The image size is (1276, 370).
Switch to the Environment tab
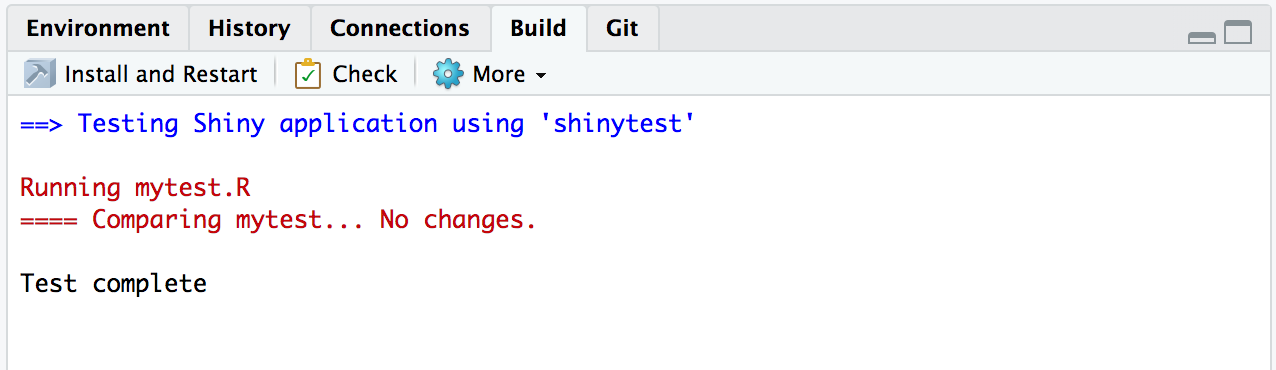point(98,28)
